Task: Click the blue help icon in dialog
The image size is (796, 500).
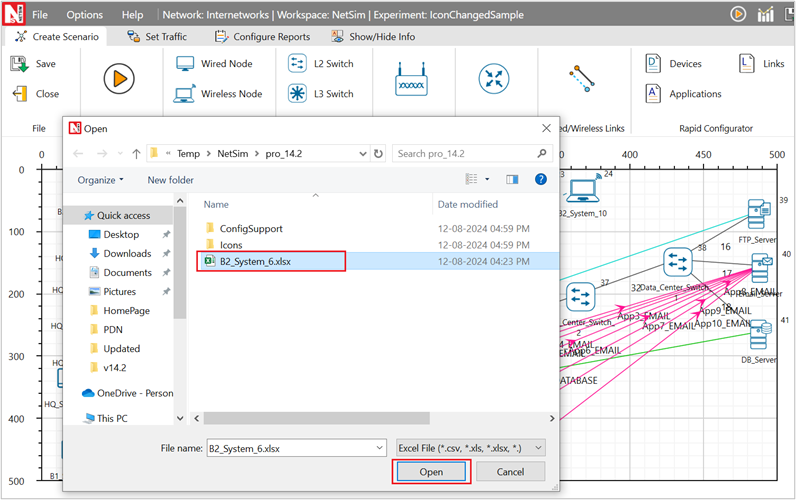Action: point(541,179)
